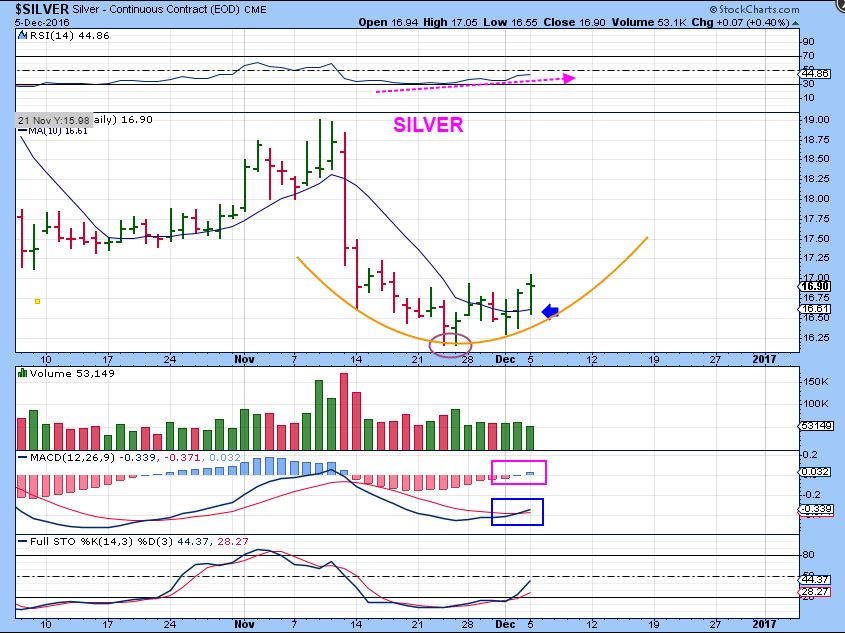Click the green up arrow after the Chg value
Screen dimensions: 845x633
coord(796,23)
